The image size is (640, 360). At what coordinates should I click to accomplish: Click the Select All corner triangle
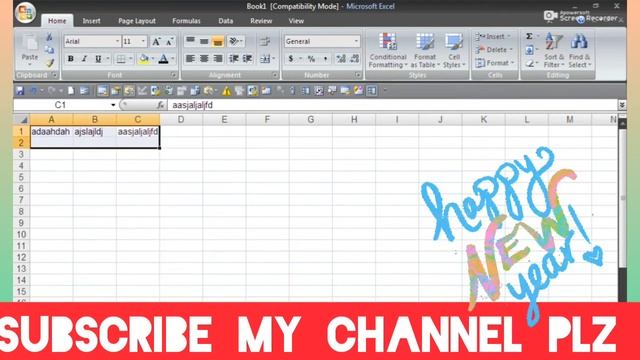(22, 120)
